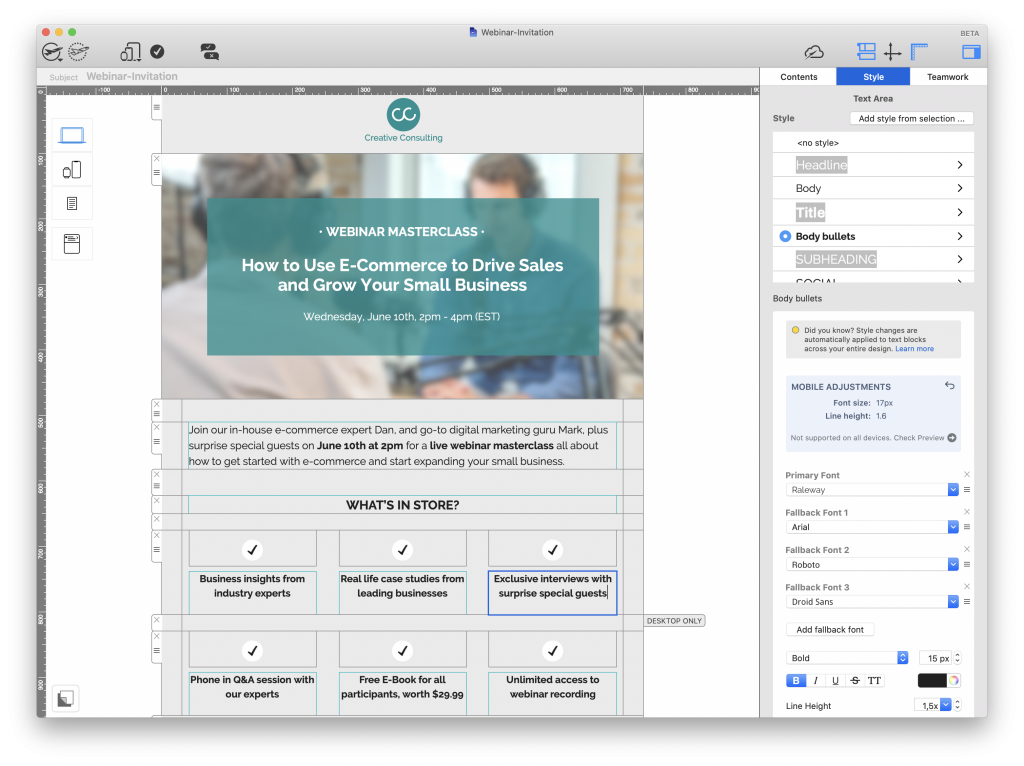This screenshot has height=766, width=1024.
Task: Click the Check Preview arrow icon
Action: (952, 438)
